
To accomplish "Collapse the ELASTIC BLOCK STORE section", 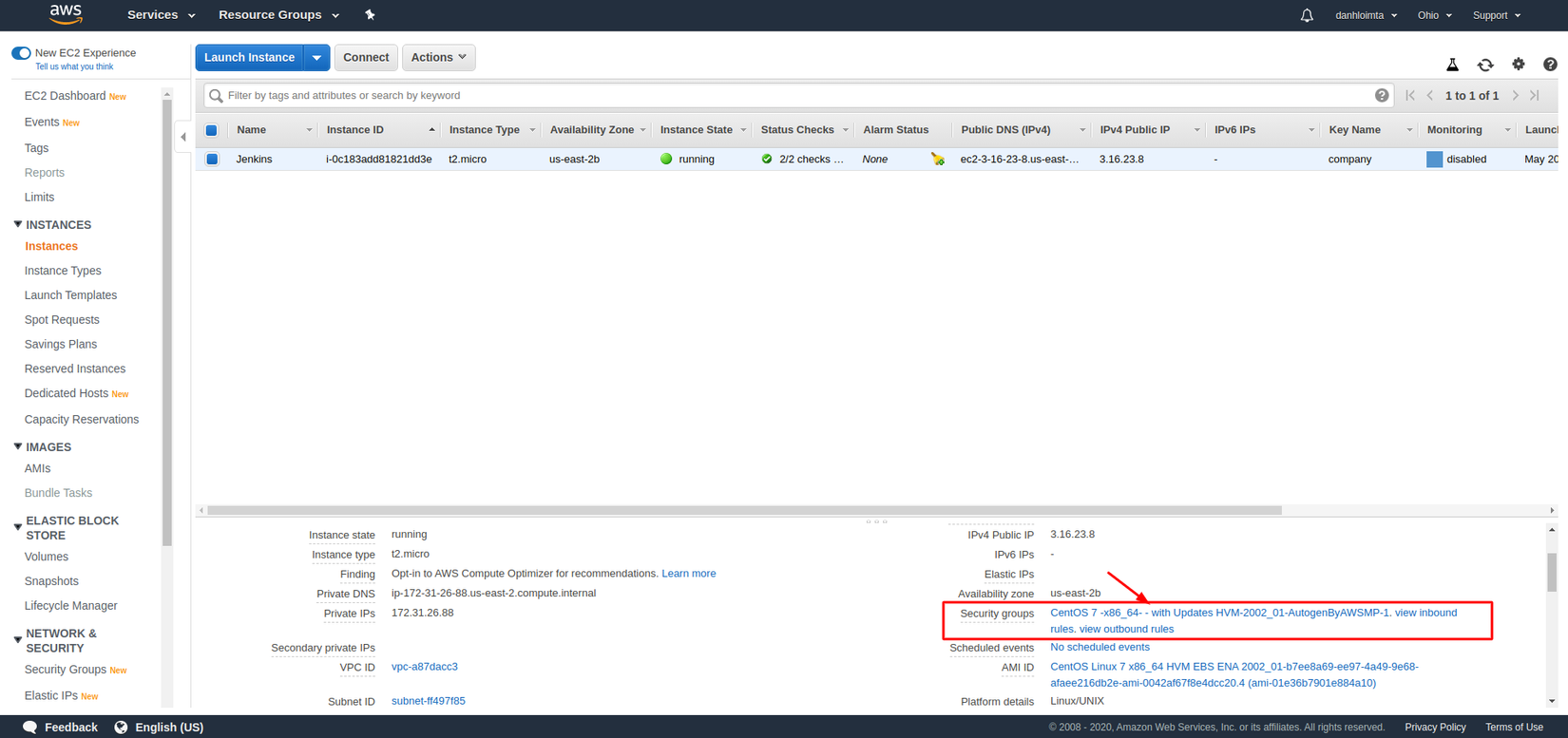I will (18, 527).
